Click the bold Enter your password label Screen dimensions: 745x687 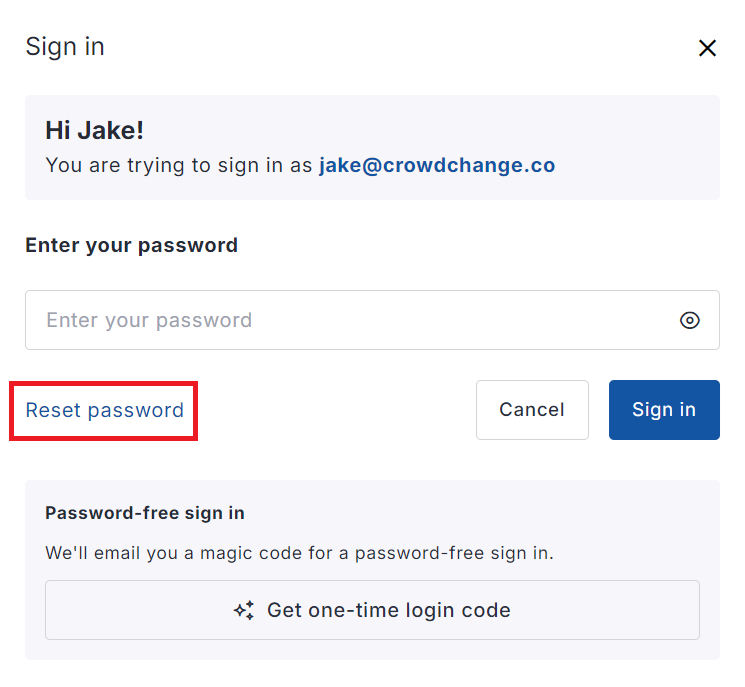131,245
